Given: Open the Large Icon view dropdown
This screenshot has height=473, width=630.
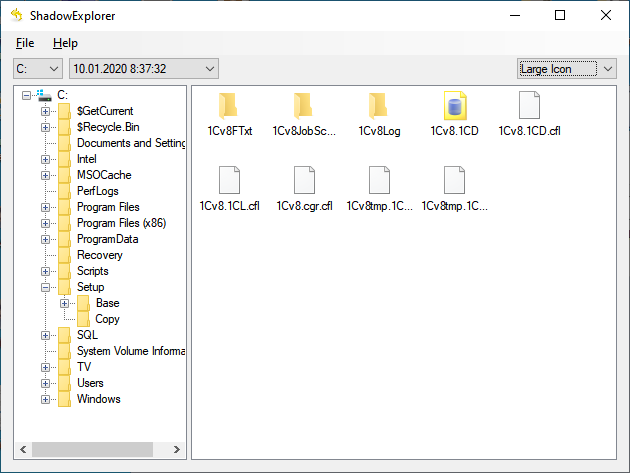Looking at the screenshot, I should (567, 69).
